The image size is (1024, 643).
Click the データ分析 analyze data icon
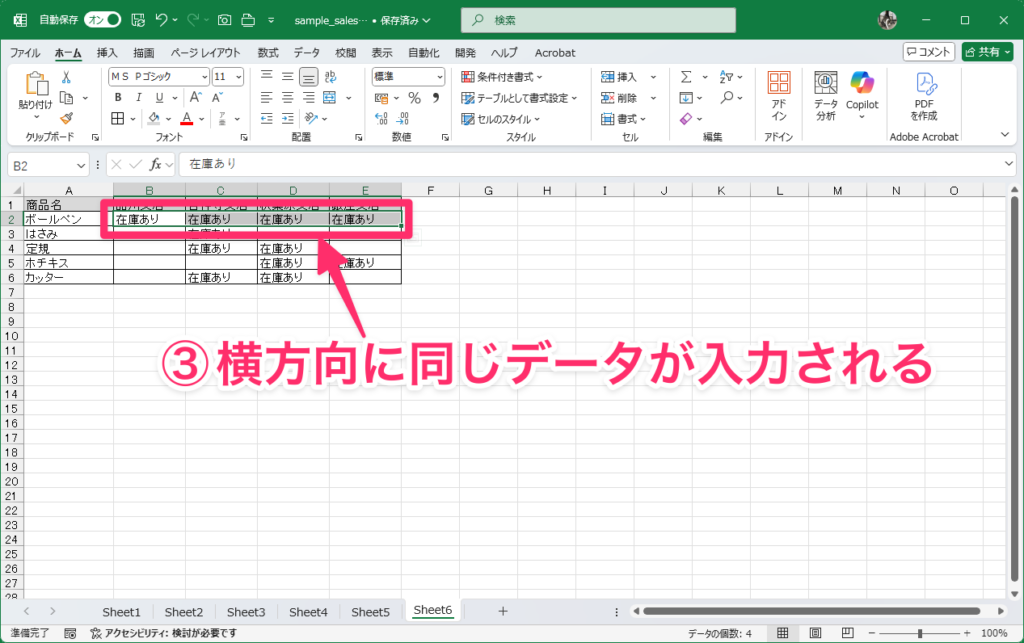(x=825, y=94)
